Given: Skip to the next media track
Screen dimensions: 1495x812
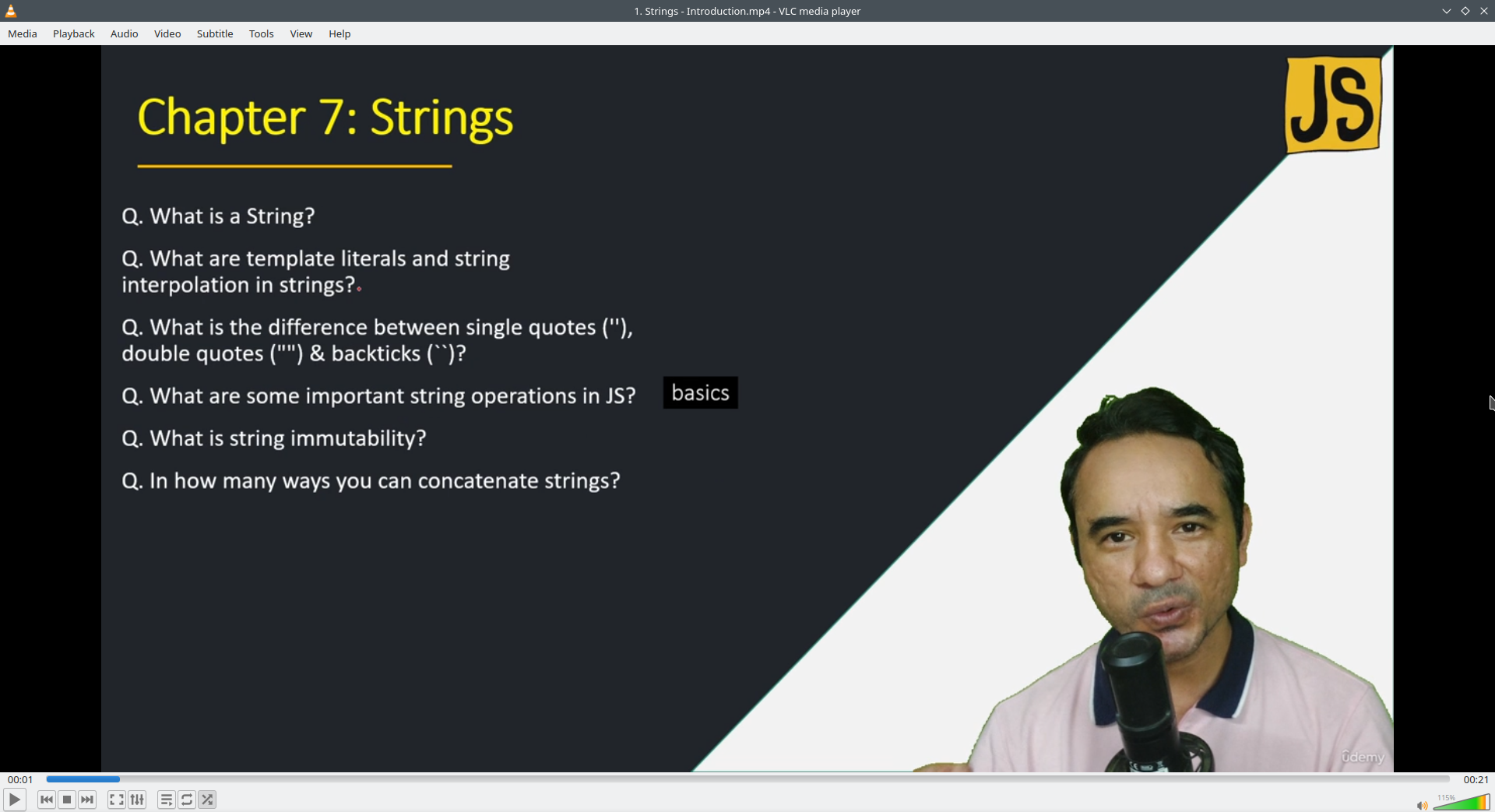Looking at the screenshot, I should 87,800.
